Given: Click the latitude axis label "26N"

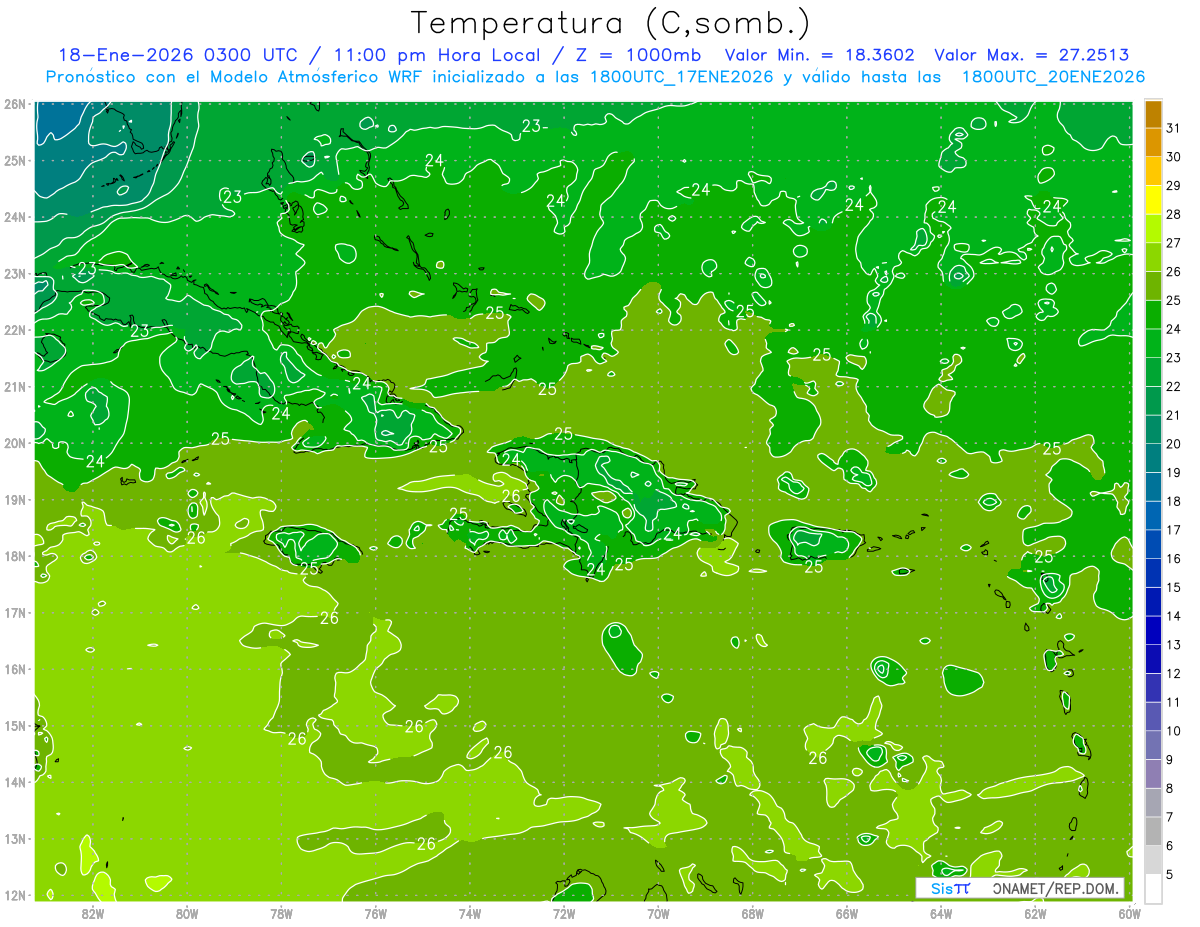Looking at the screenshot, I should (14, 104).
